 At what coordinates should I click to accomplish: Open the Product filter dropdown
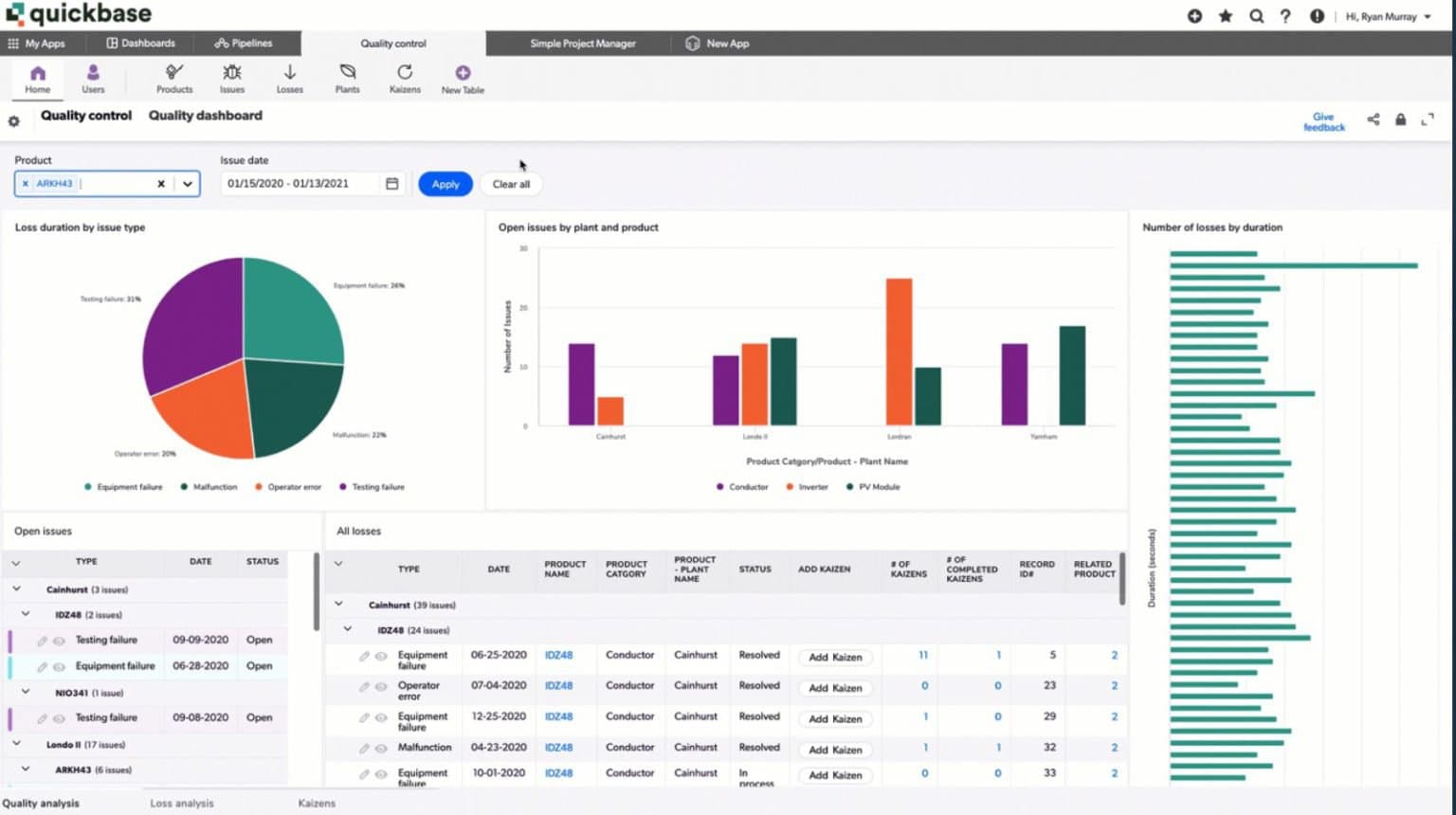click(187, 183)
